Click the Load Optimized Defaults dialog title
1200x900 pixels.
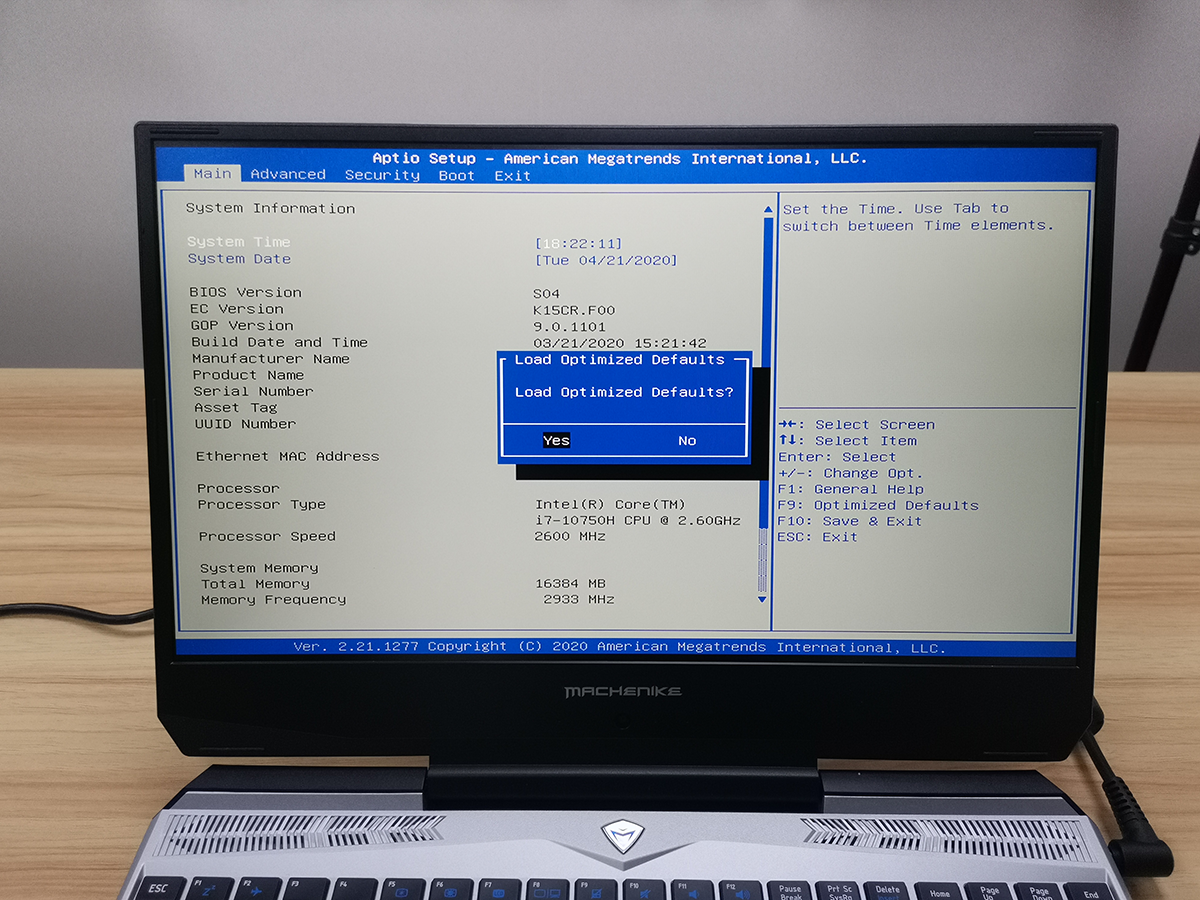tap(619, 360)
